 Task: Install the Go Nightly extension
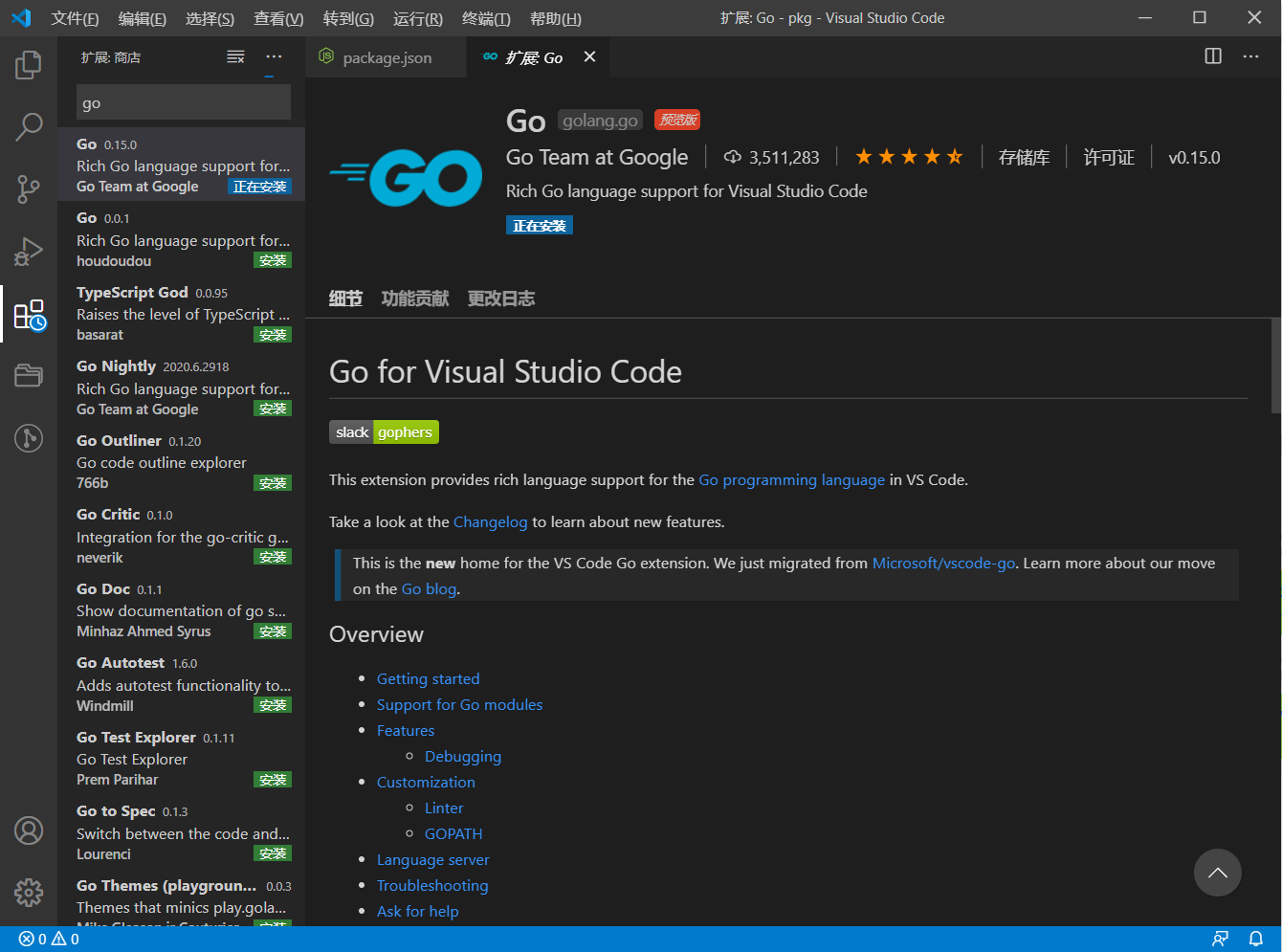coord(273,409)
